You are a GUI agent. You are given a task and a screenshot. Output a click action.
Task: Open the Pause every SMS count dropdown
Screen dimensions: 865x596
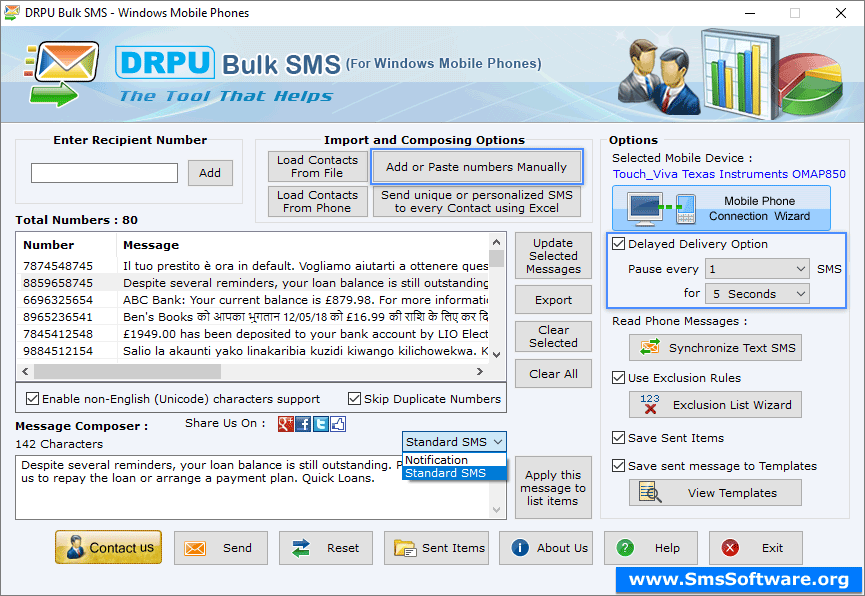(757, 269)
